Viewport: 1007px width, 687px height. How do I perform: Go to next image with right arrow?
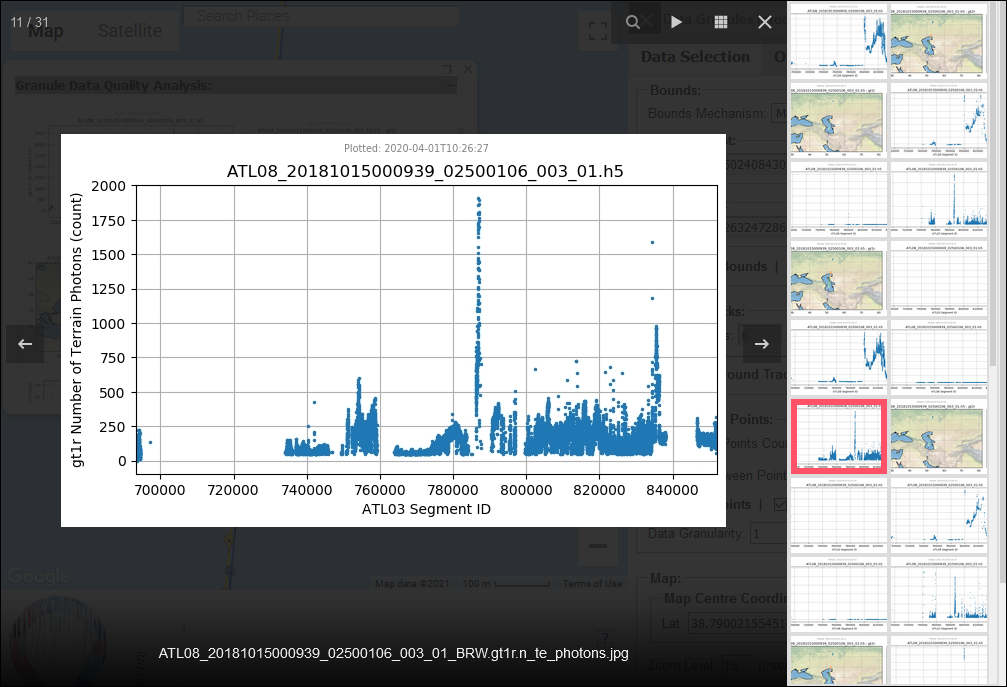(x=762, y=344)
